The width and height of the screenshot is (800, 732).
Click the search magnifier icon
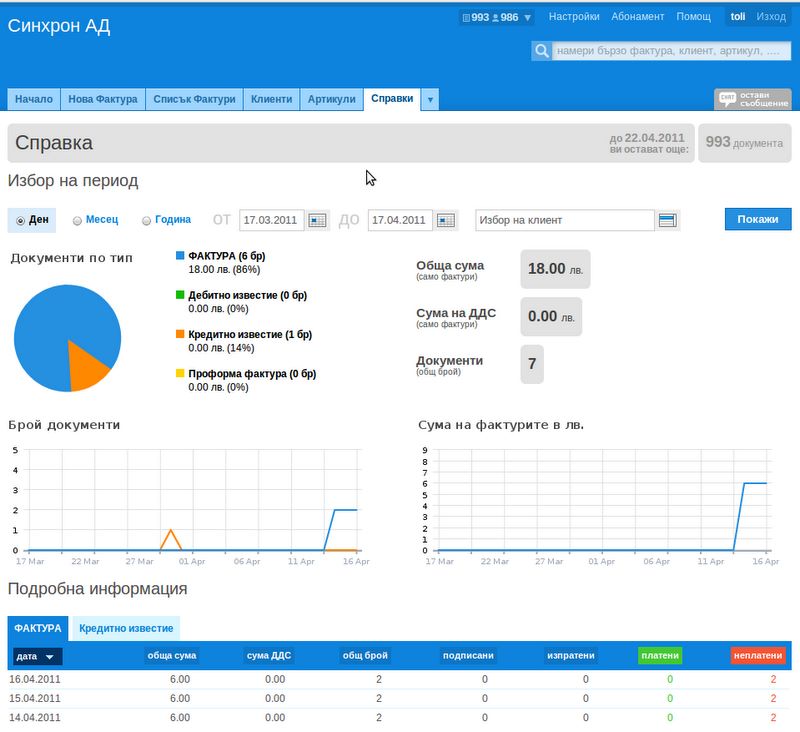click(541, 51)
